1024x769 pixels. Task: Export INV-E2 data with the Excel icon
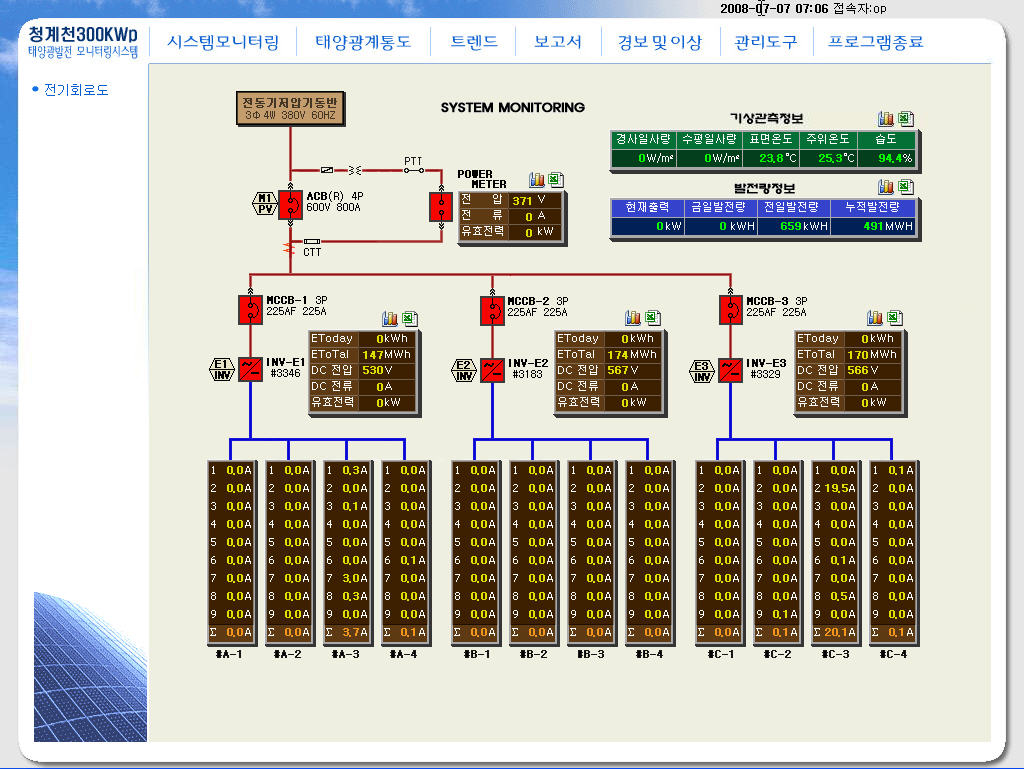[652, 318]
